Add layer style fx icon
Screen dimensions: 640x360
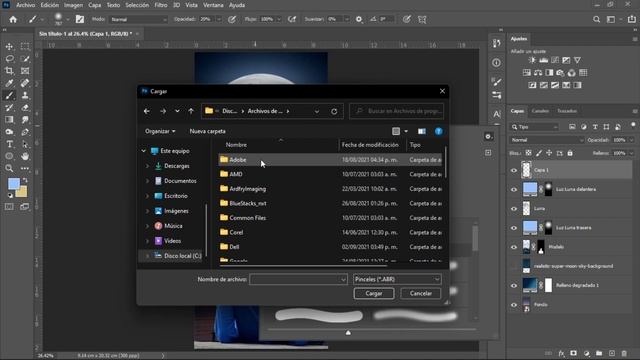tap(562, 353)
